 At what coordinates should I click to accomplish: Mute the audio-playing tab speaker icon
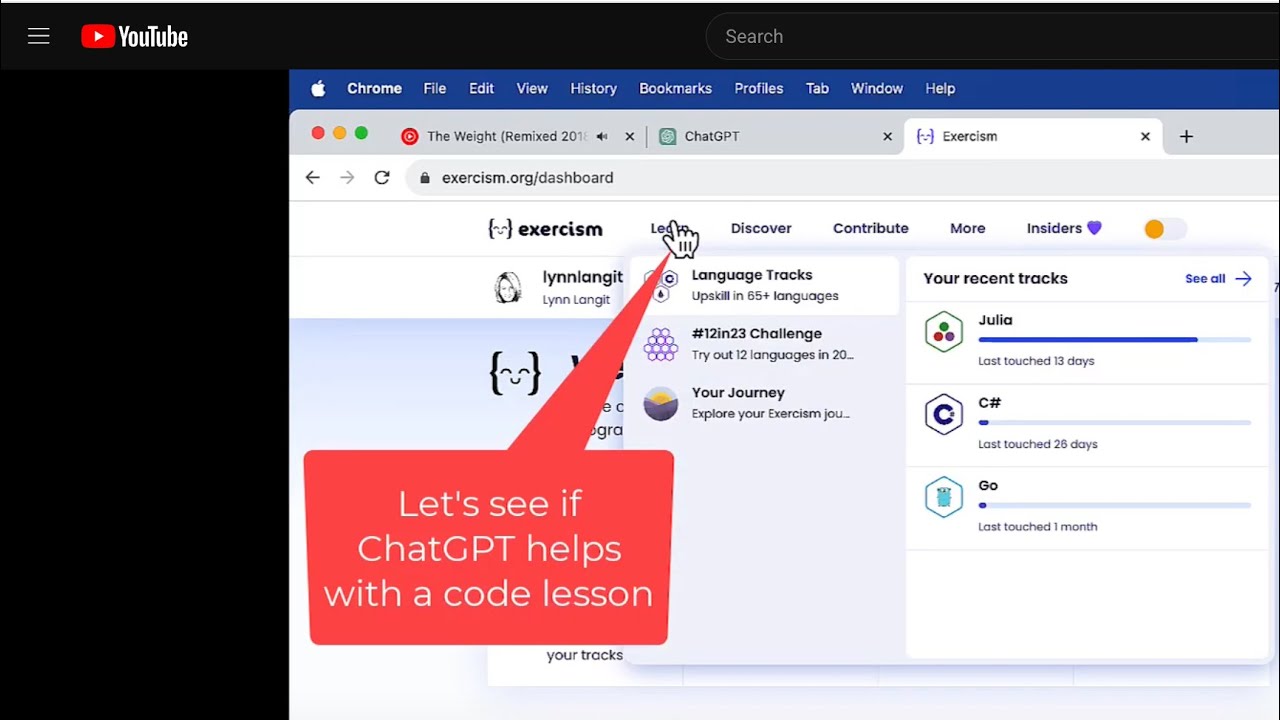pos(602,137)
